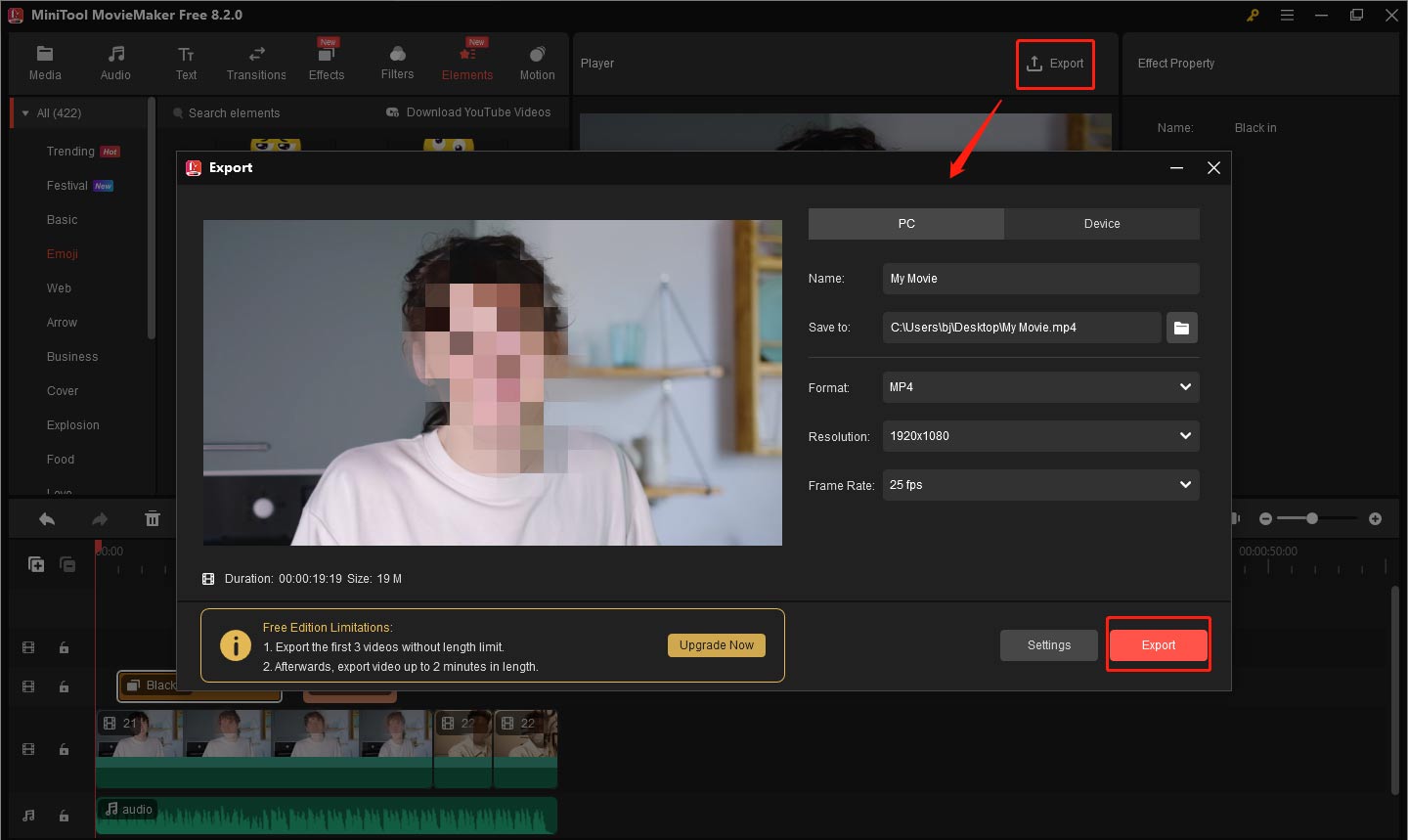Switch to the Device export tab
Screen dimensions: 1408x840
pyautogui.click(x=1102, y=224)
